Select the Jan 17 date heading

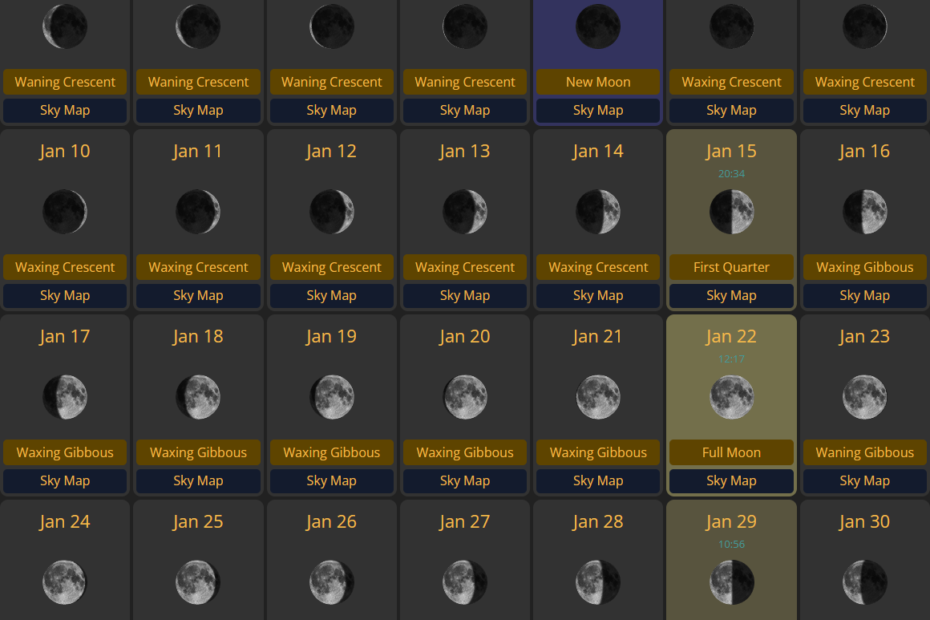click(x=65, y=336)
